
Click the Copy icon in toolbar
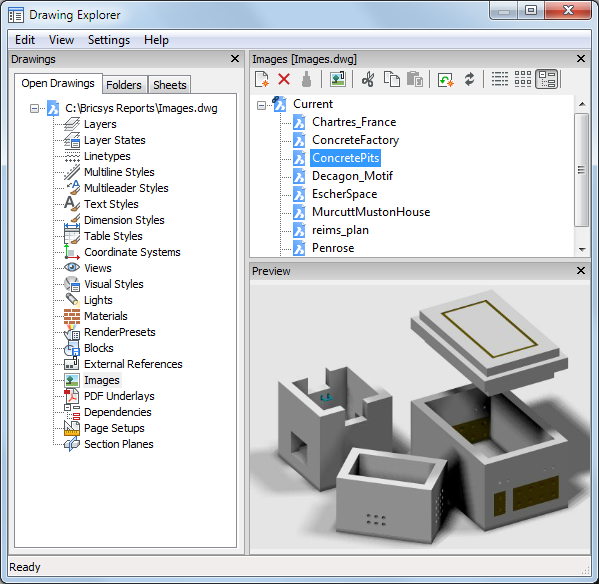coord(392,79)
